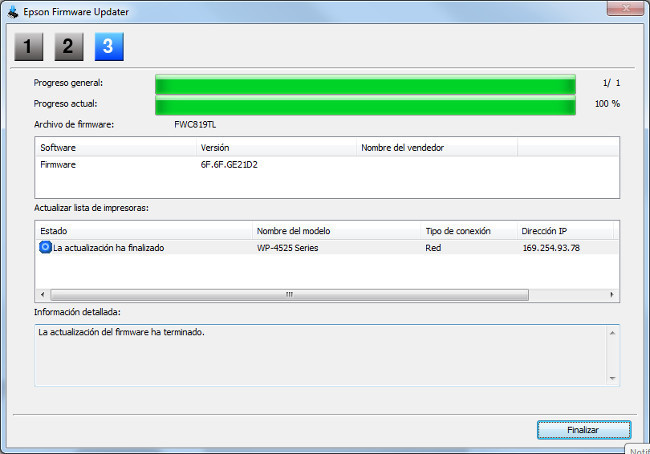Click the Nombre del modelo column header
This screenshot has width=650, height=454.
[336, 231]
